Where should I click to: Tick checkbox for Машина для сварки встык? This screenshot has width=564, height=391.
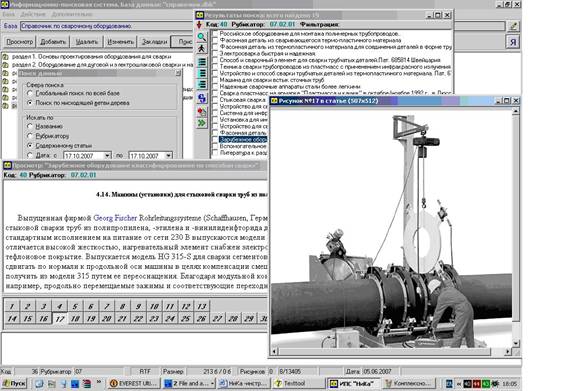[215, 80]
